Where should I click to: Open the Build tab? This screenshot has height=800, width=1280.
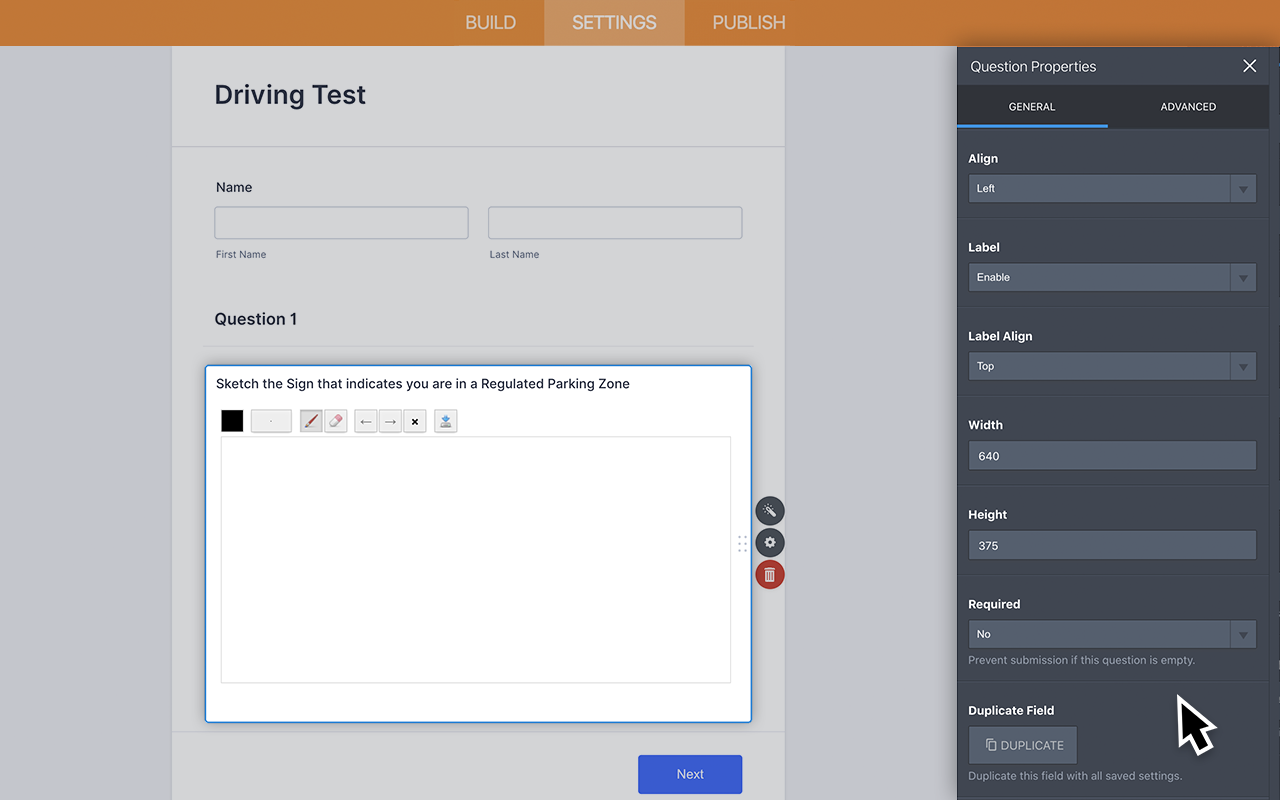490,22
